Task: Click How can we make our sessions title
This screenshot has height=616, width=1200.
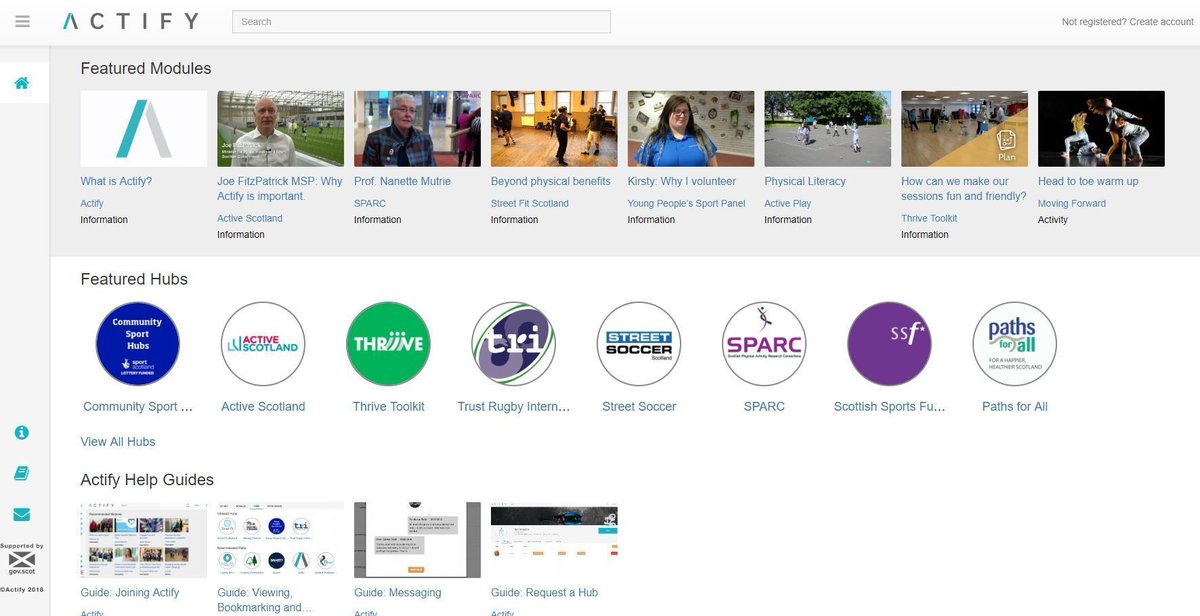Action: point(964,189)
